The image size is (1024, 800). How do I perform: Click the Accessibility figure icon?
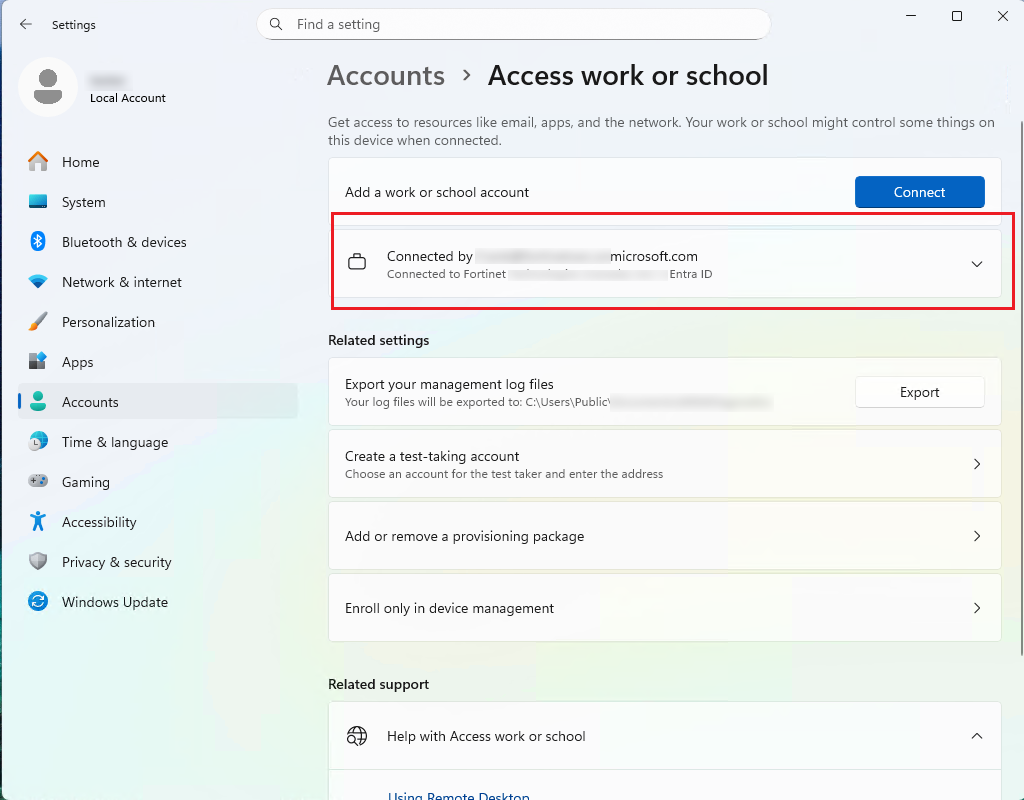pyautogui.click(x=38, y=522)
